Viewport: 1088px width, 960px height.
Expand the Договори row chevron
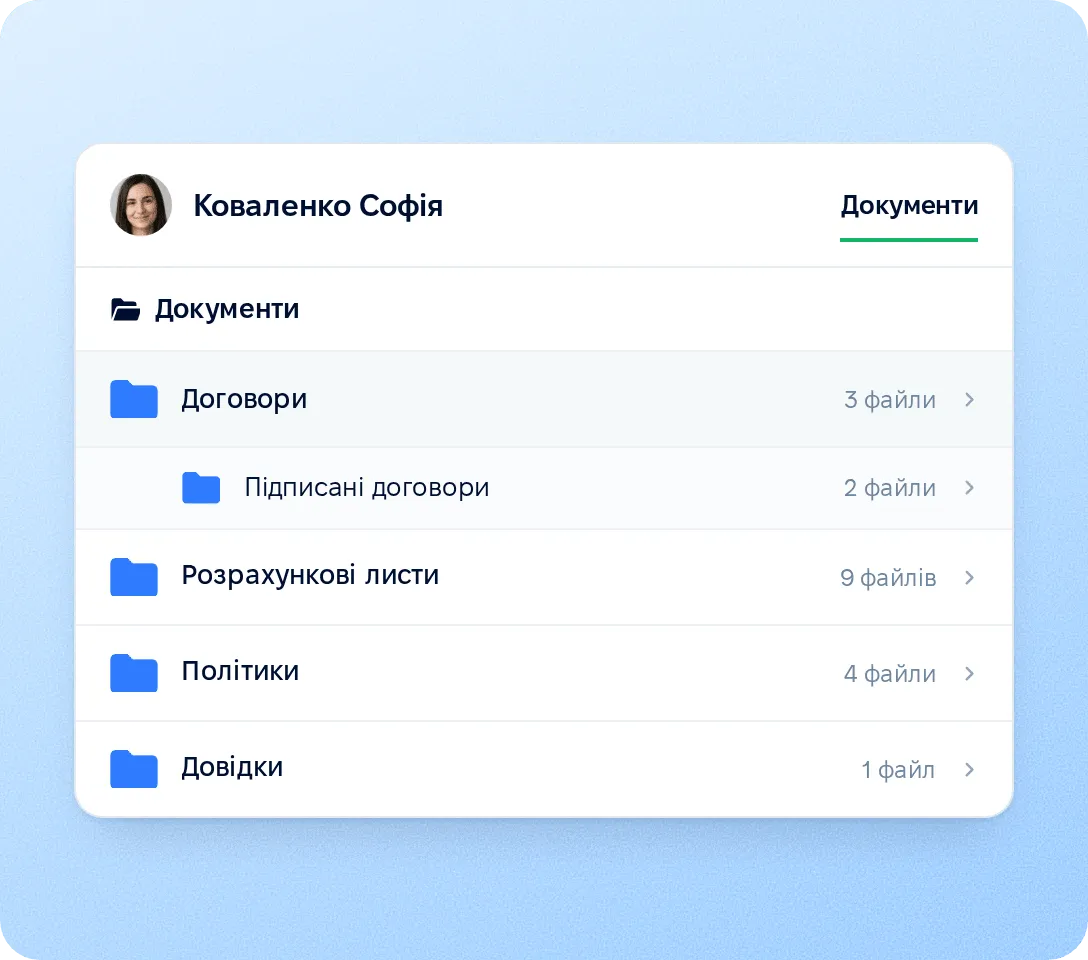coord(969,400)
